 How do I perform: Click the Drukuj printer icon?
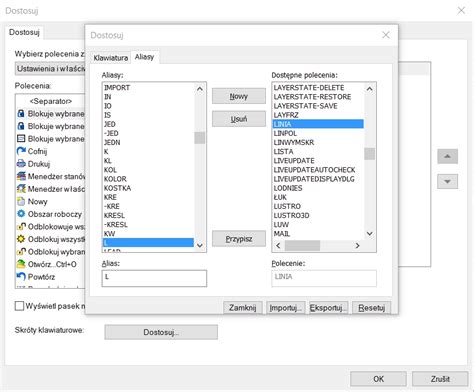point(21,164)
